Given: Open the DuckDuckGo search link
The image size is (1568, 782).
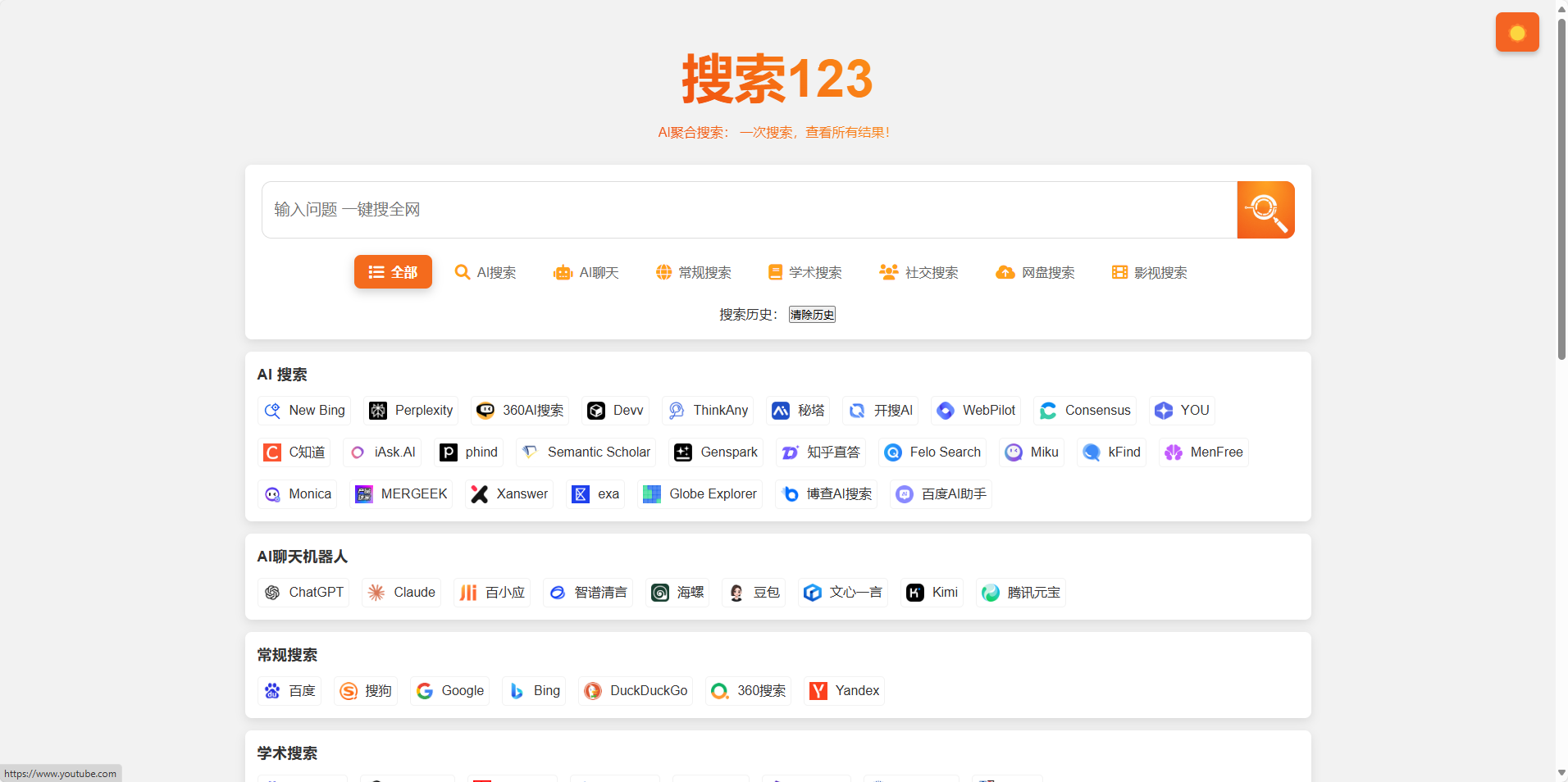Looking at the screenshot, I should tap(636, 691).
